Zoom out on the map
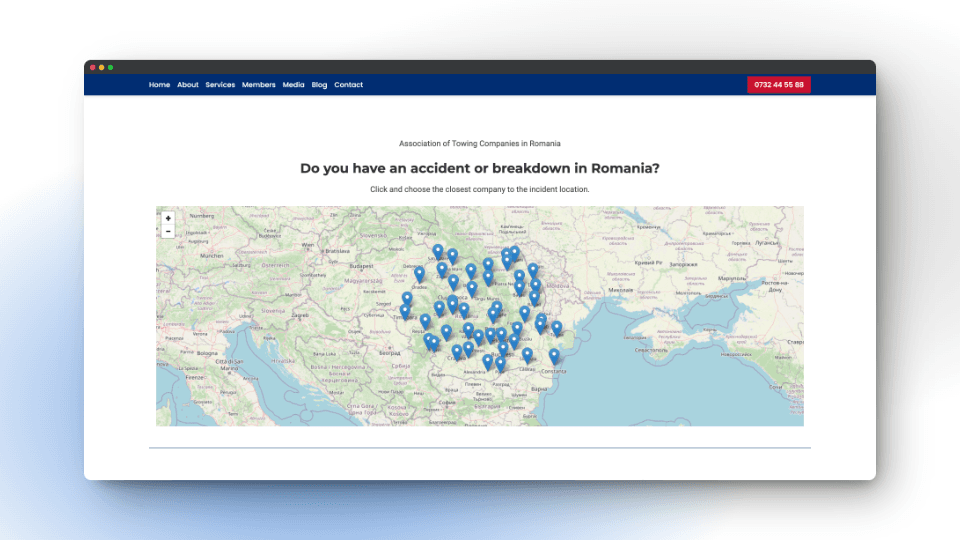The width and height of the screenshot is (960, 540). click(168, 231)
